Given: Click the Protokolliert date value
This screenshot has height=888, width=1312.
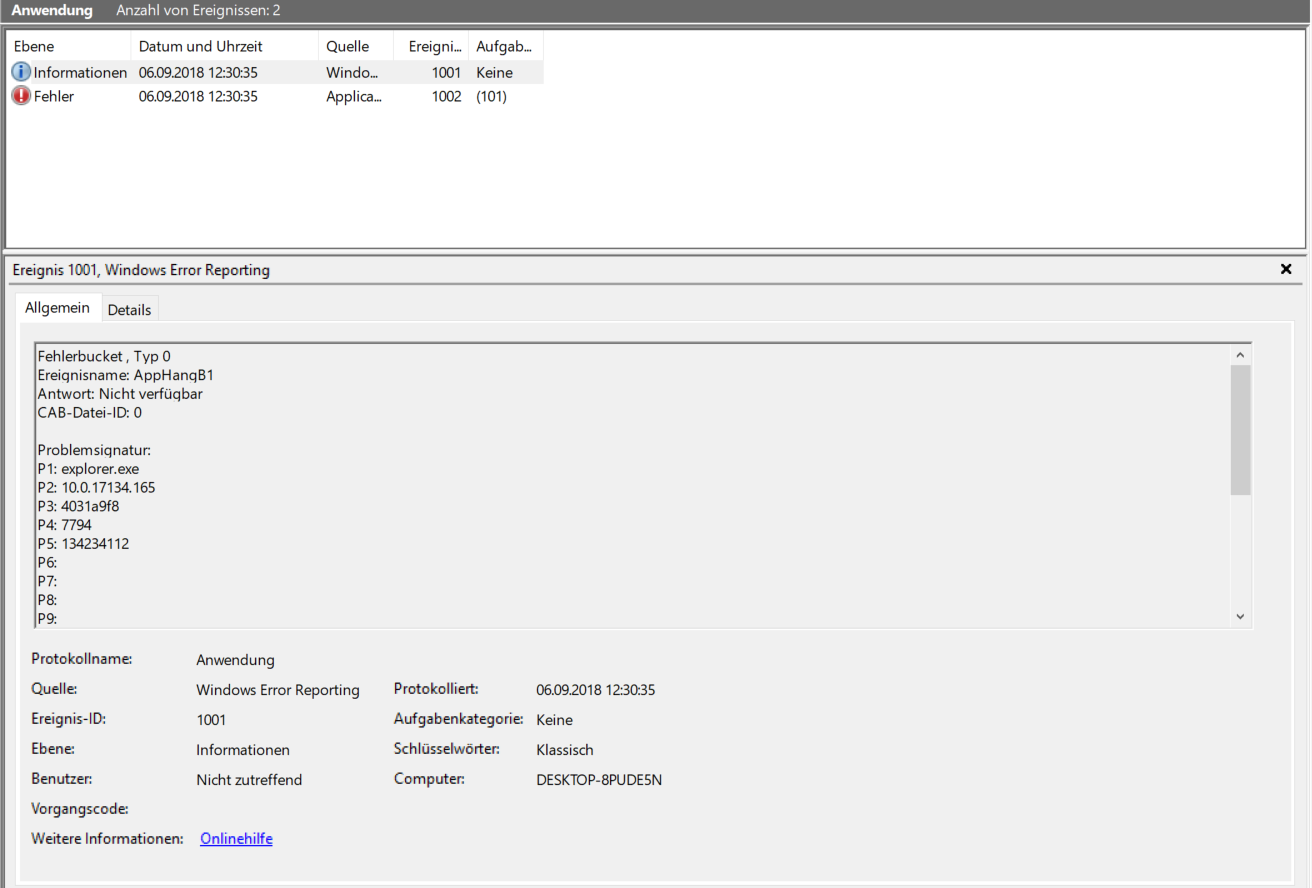Looking at the screenshot, I should (x=596, y=690).
